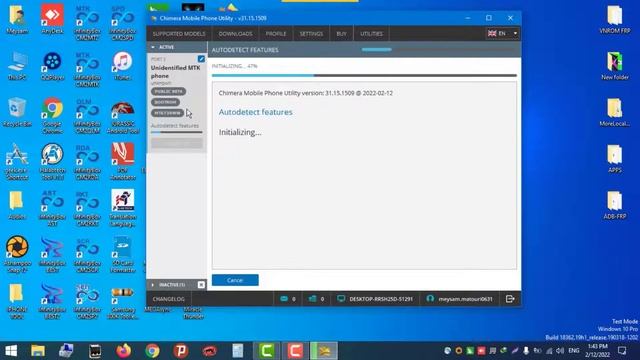Screen dimensions: 640x360
Task: Open File Explorer from the taskbar
Action: pos(38,351)
